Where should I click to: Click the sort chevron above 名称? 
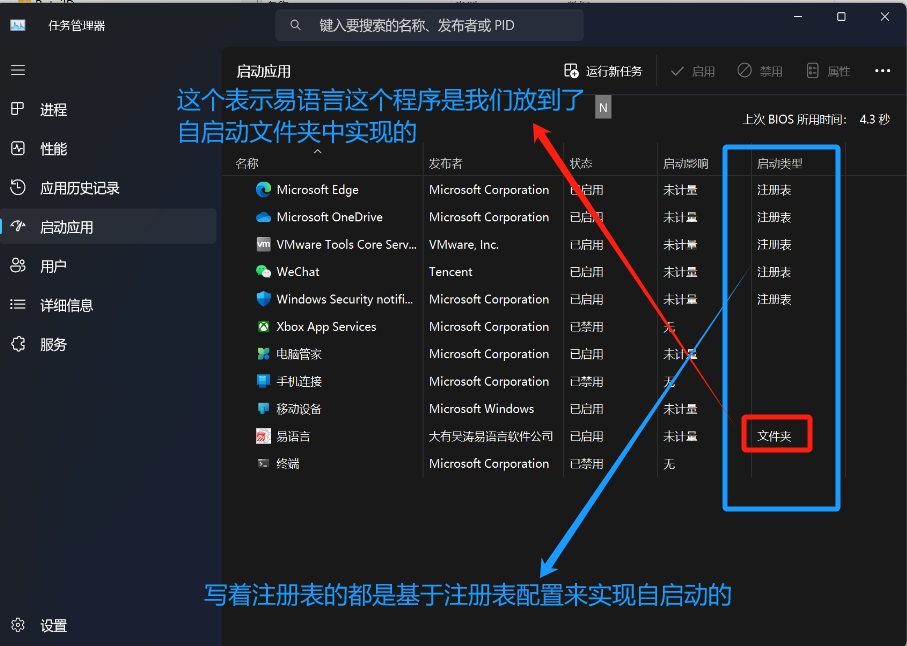tap(317, 152)
